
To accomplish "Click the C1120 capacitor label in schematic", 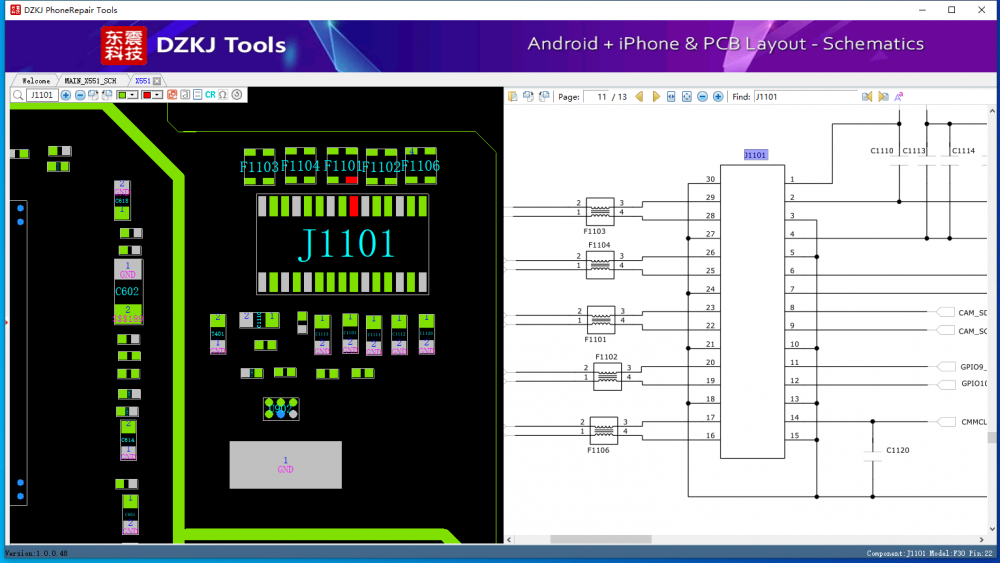I will (x=897, y=450).
